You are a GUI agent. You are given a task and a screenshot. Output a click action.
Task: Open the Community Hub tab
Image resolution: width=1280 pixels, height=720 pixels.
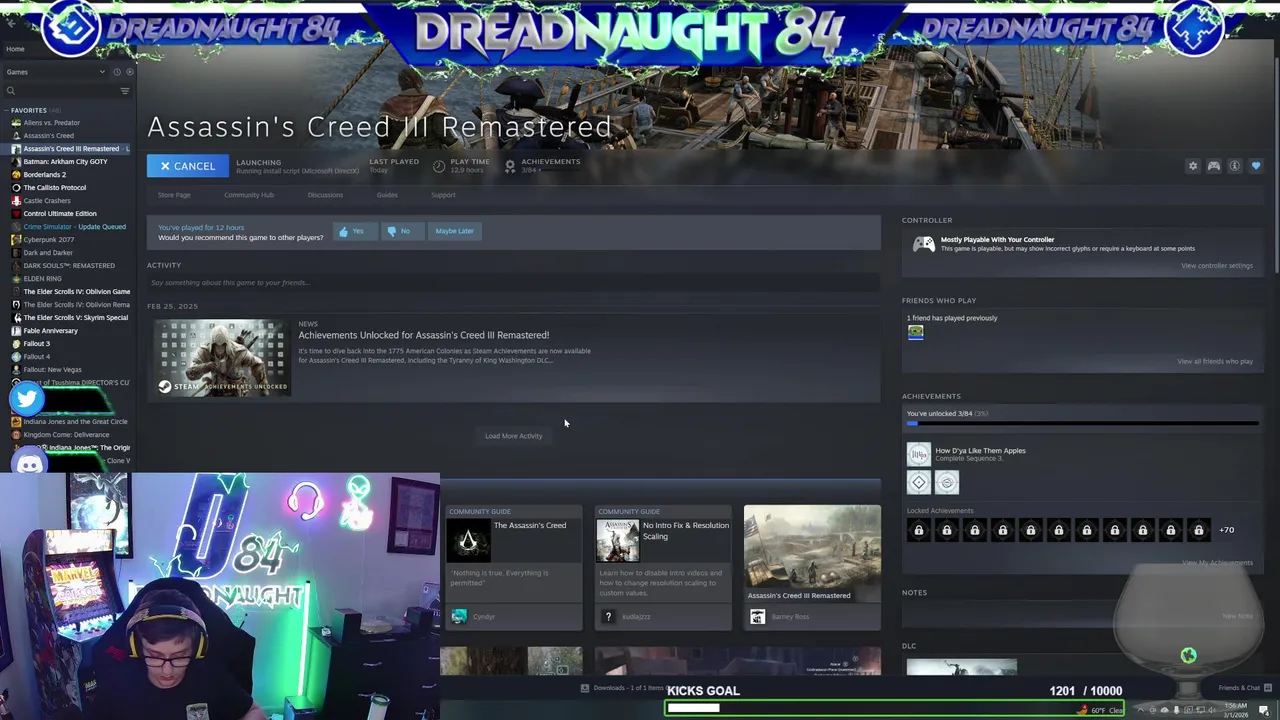[249, 195]
